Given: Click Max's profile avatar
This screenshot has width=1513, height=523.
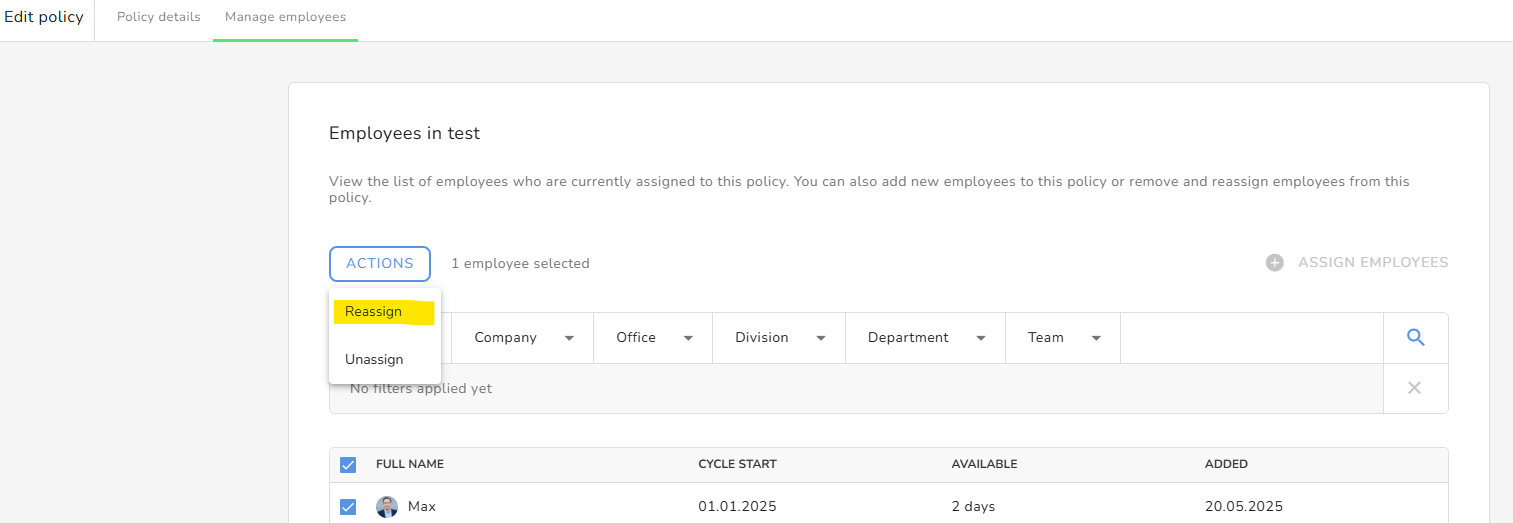Looking at the screenshot, I should (x=387, y=507).
